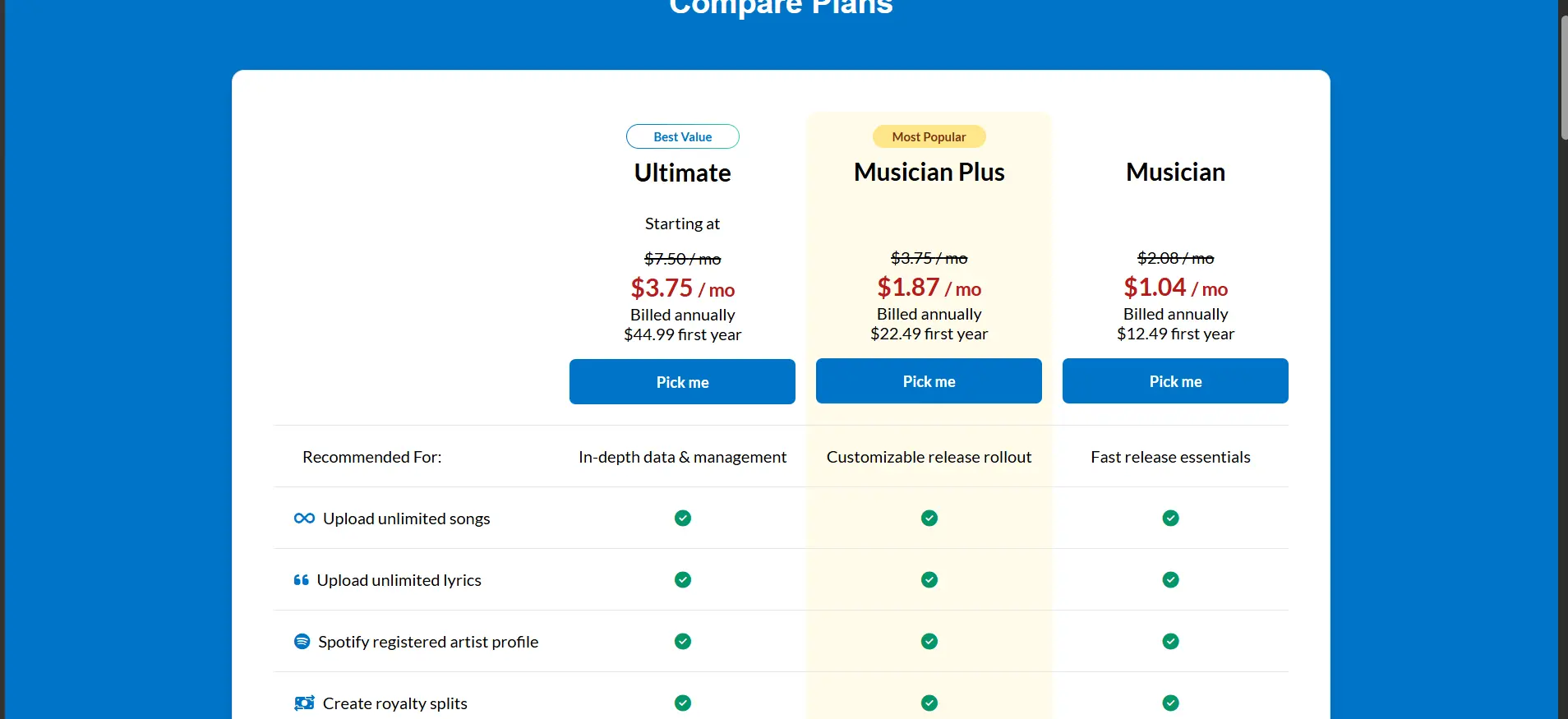Viewport: 1568px width, 719px height.
Task: Click $12.49 first year text
Action: 1175,334
